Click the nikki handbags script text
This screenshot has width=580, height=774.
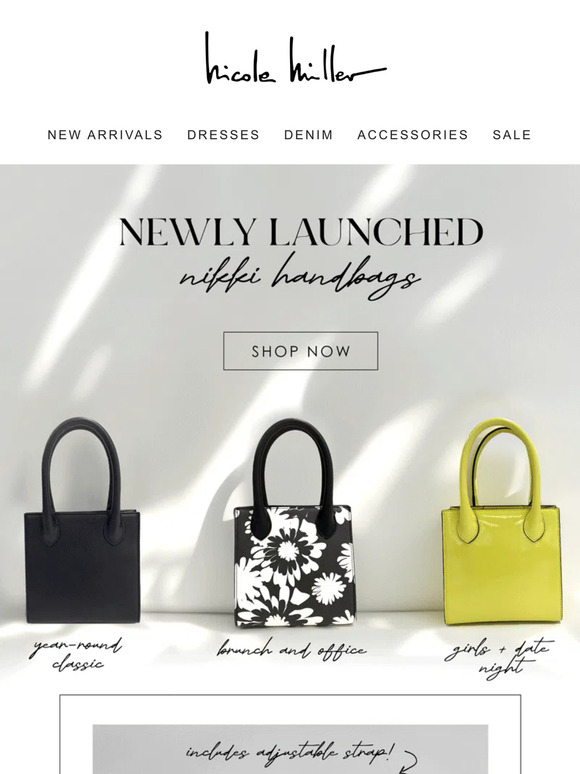300,276
